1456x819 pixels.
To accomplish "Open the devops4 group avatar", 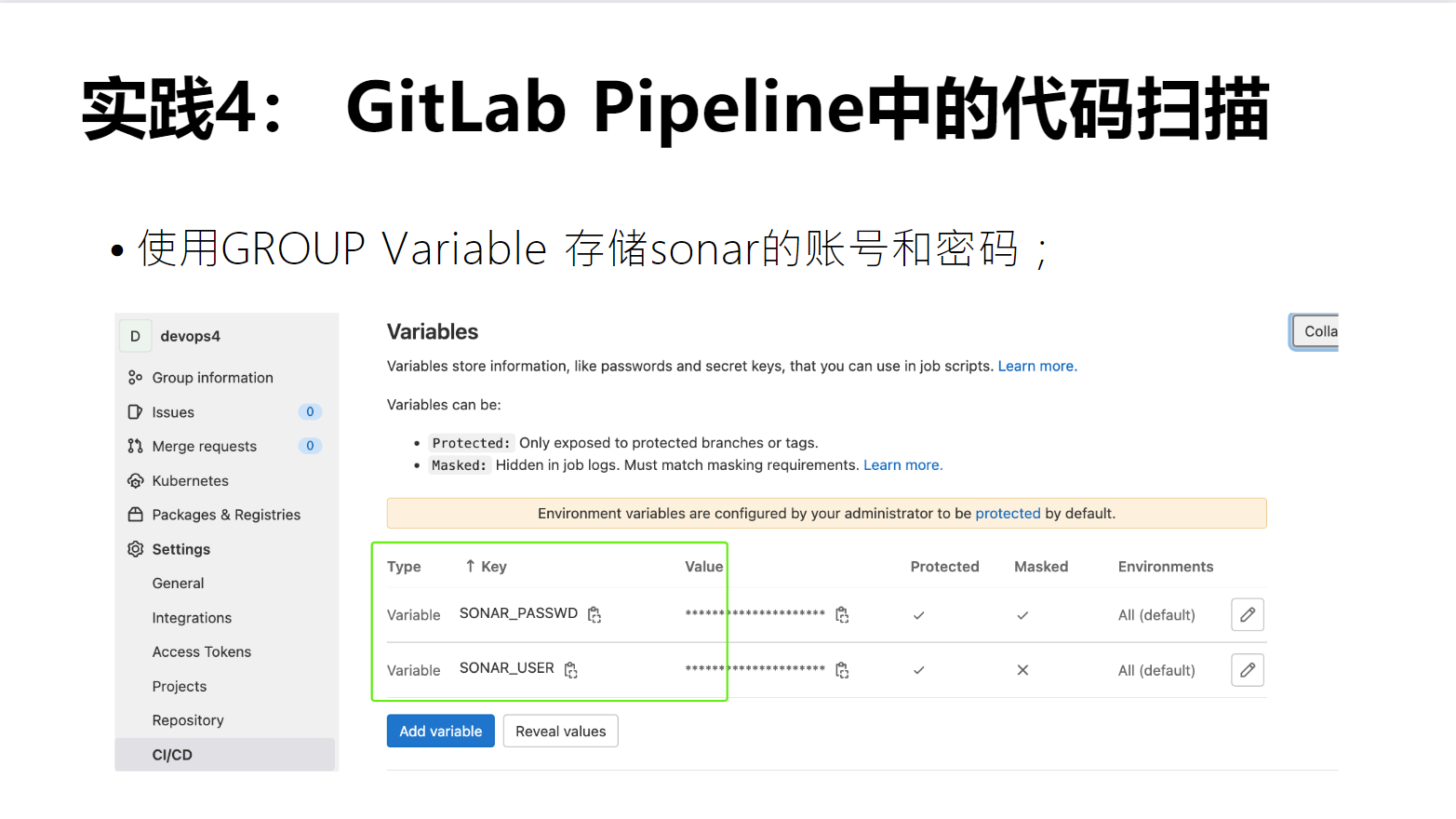I will click(x=135, y=336).
